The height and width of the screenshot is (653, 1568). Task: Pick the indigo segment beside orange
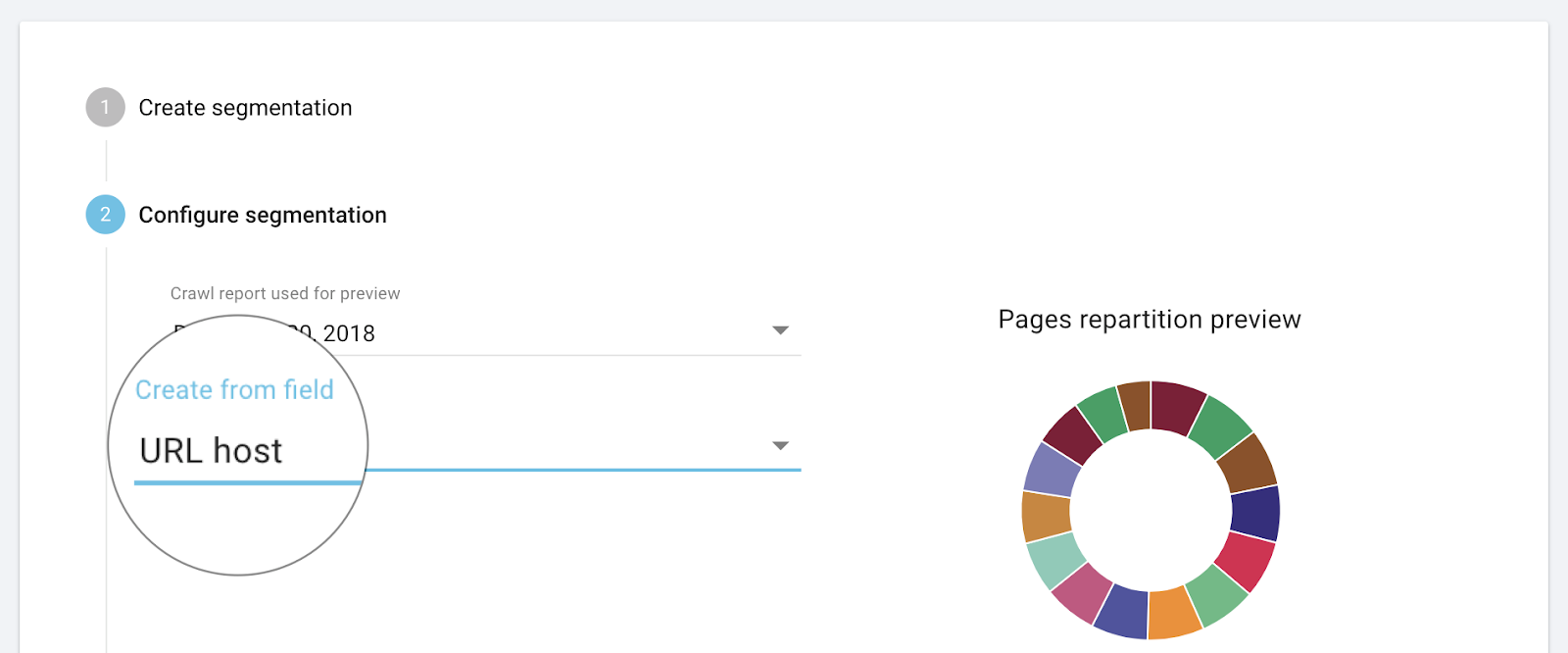pos(1122,611)
